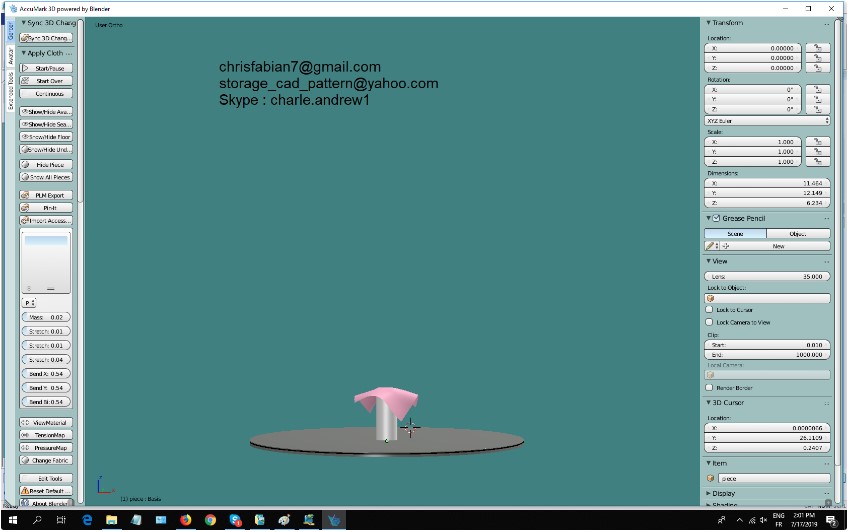Lock the Location X value

tap(817, 48)
